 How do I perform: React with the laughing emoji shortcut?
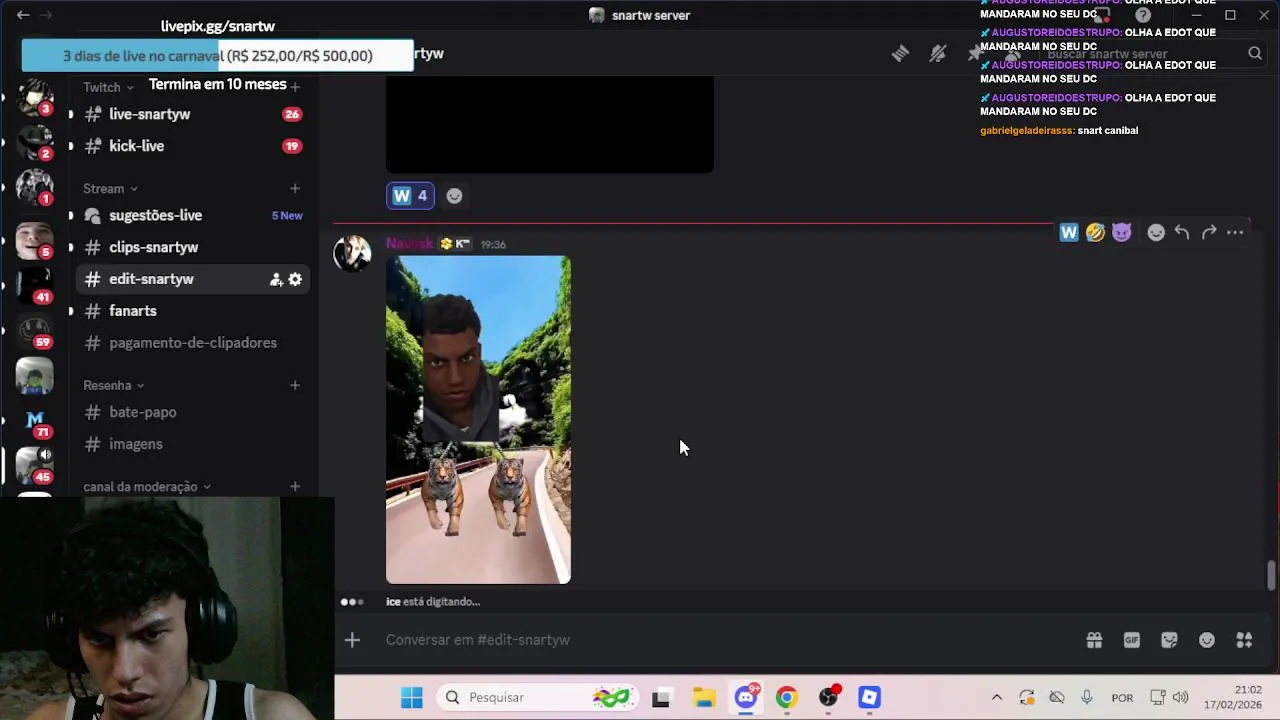[x=1095, y=232]
